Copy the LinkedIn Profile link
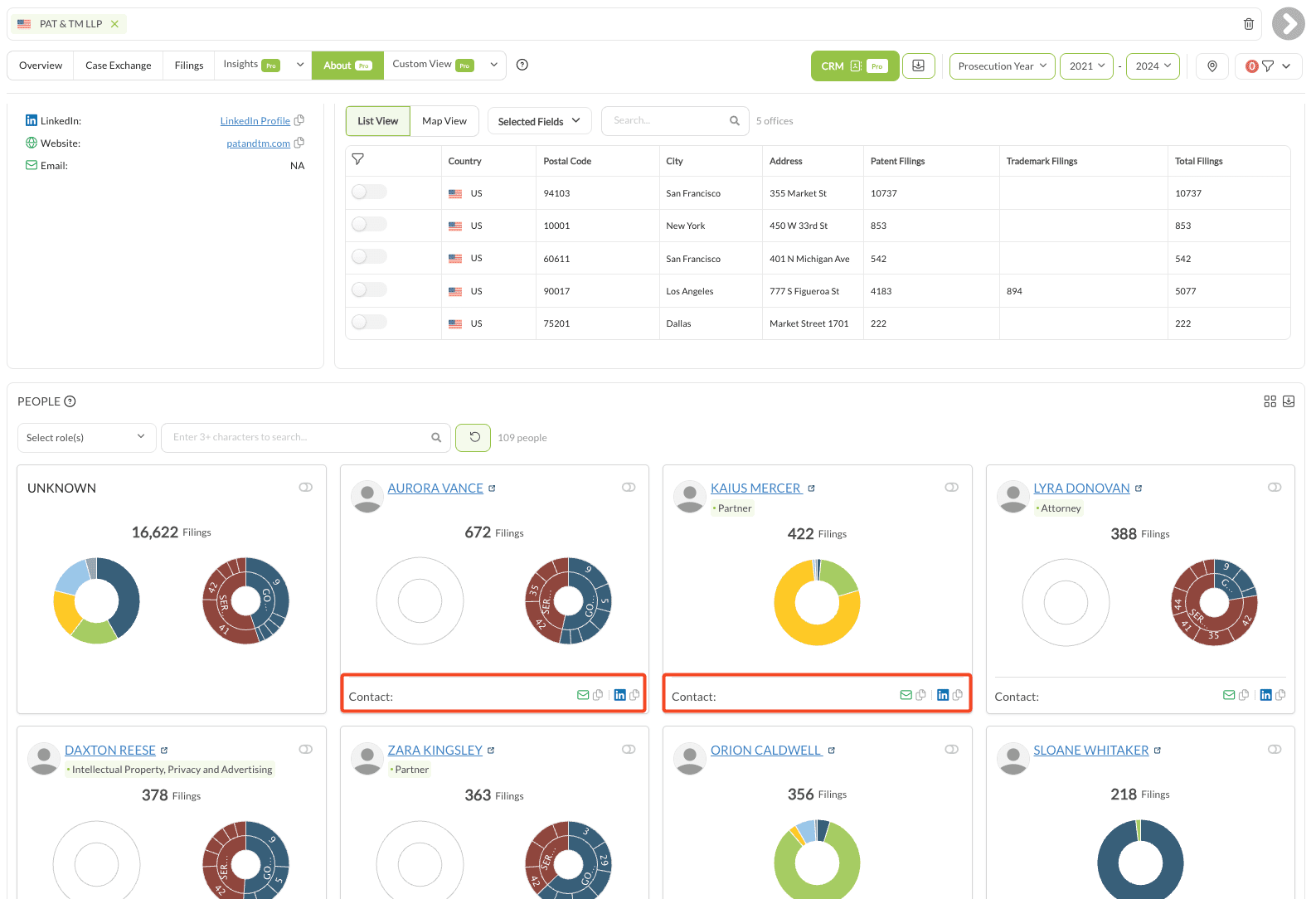1316x899 pixels. (299, 120)
